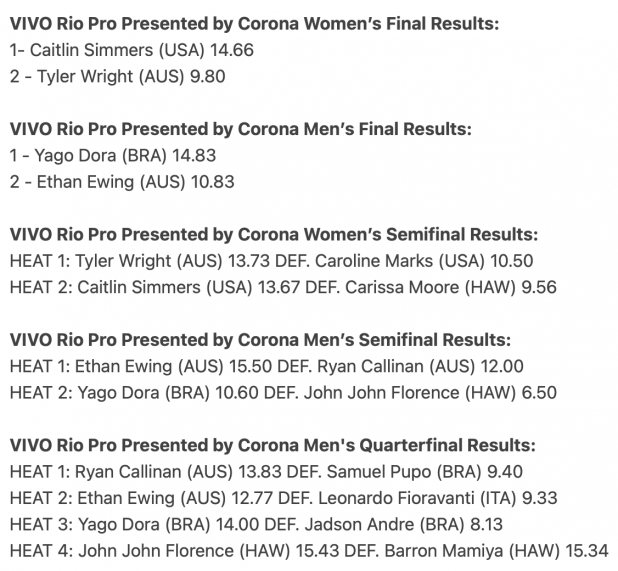The image size is (618, 571).
Task: Click the Women's Final Results heading
Action: (x=254, y=24)
